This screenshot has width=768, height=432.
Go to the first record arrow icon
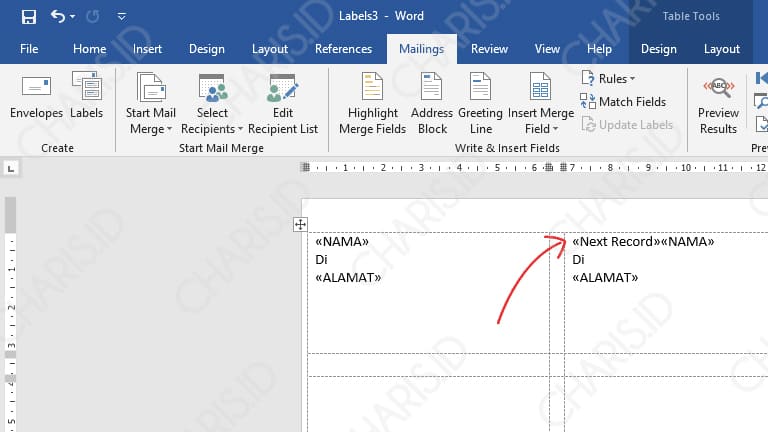click(x=762, y=78)
